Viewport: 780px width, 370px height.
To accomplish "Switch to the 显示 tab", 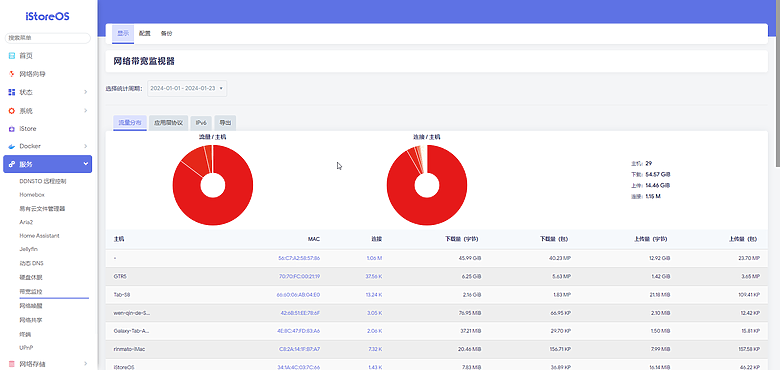I will tap(123, 33).
